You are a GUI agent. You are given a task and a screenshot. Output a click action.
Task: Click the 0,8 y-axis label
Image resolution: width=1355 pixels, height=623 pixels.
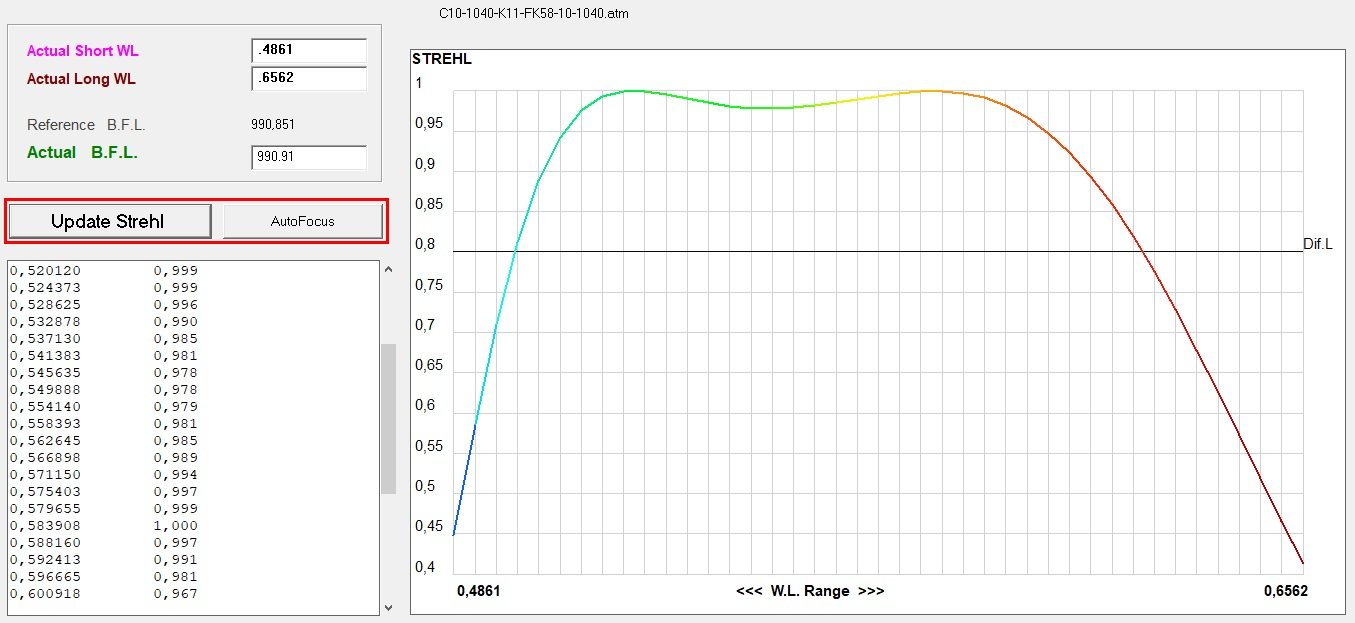pos(425,244)
